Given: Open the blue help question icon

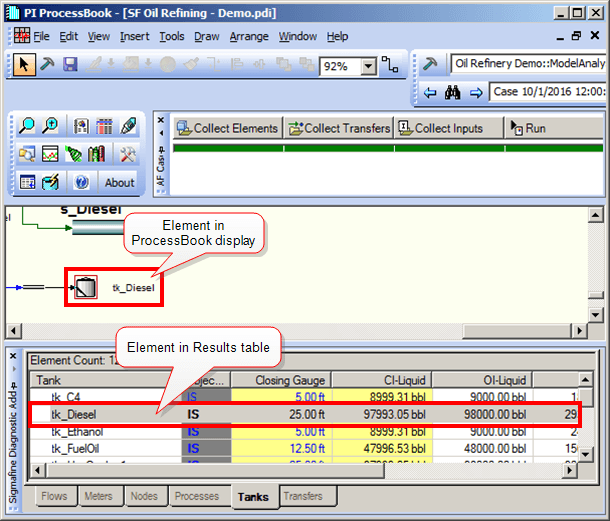Looking at the screenshot, I should [81, 182].
